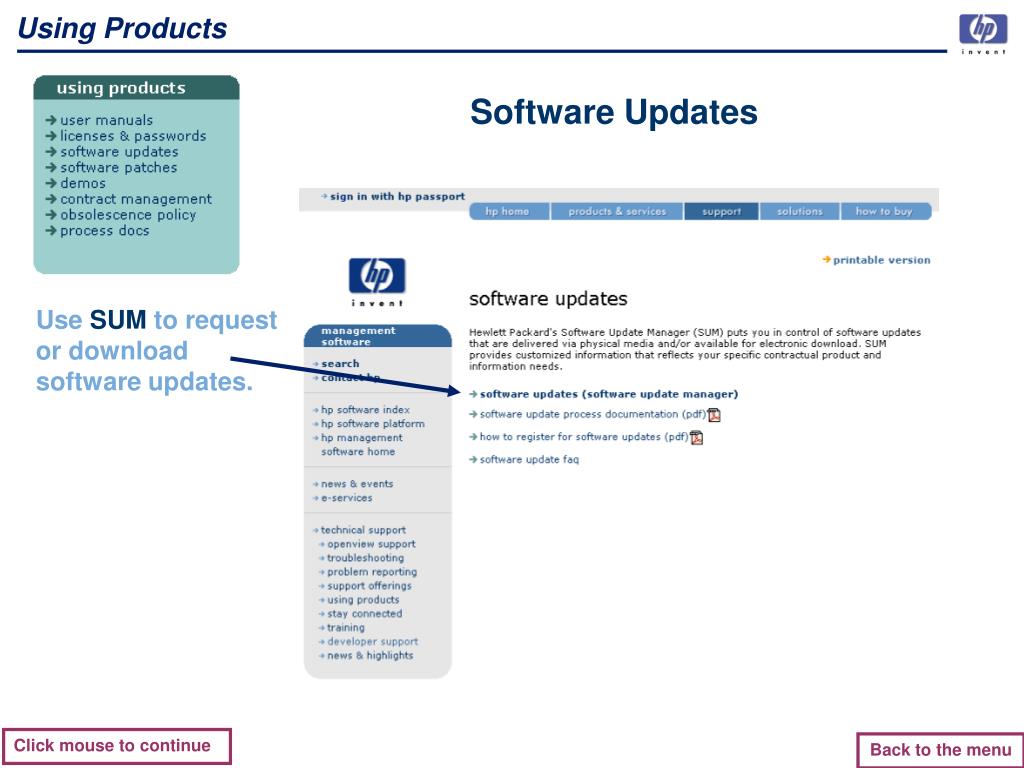Select software updates in using products list

119,152
